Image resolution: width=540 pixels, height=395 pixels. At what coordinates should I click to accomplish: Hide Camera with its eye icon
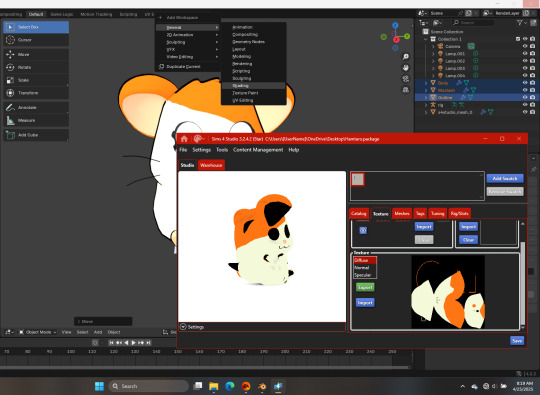pos(525,46)
